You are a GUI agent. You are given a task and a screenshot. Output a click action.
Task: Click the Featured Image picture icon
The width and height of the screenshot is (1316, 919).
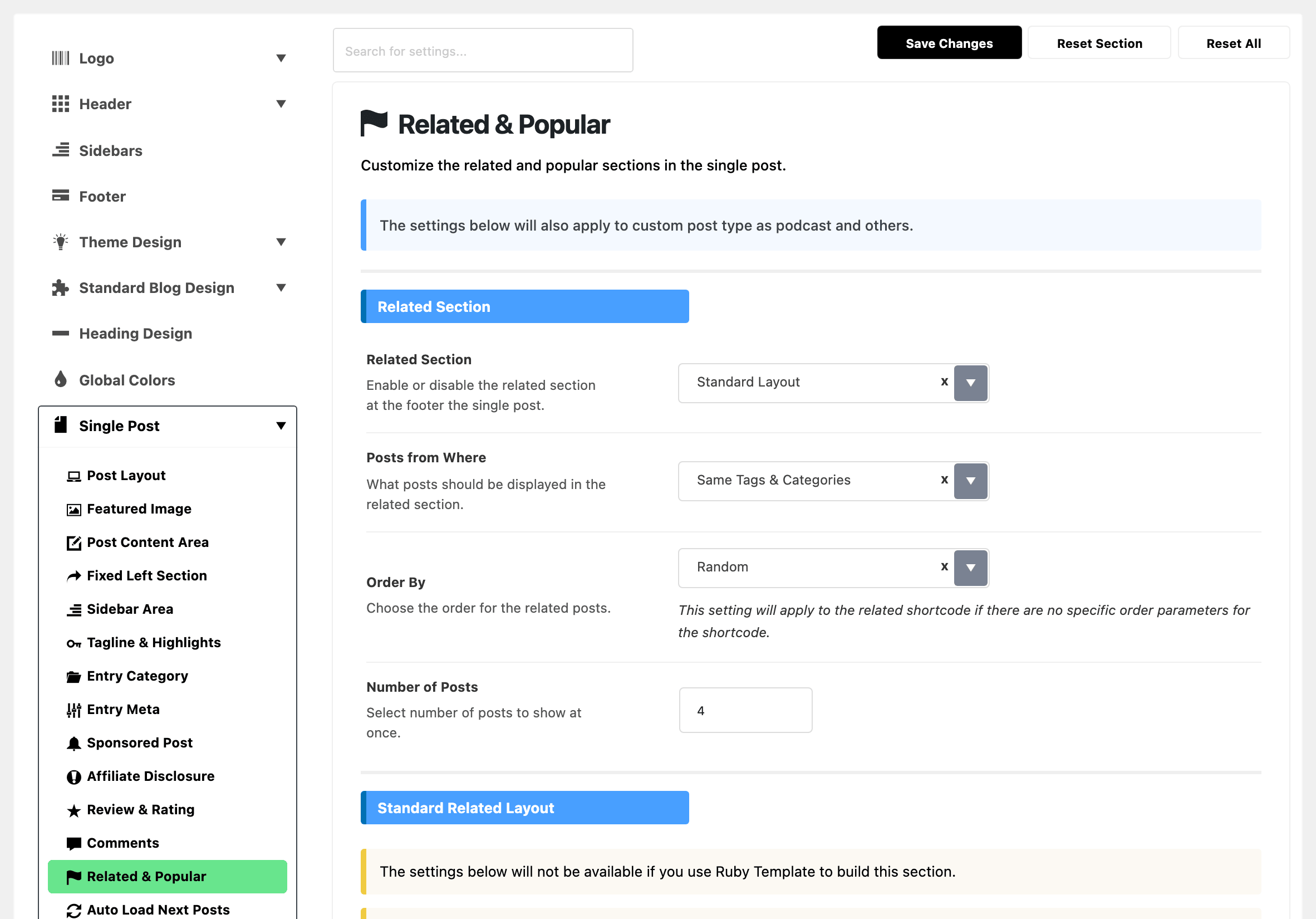[x=74, y=510]
